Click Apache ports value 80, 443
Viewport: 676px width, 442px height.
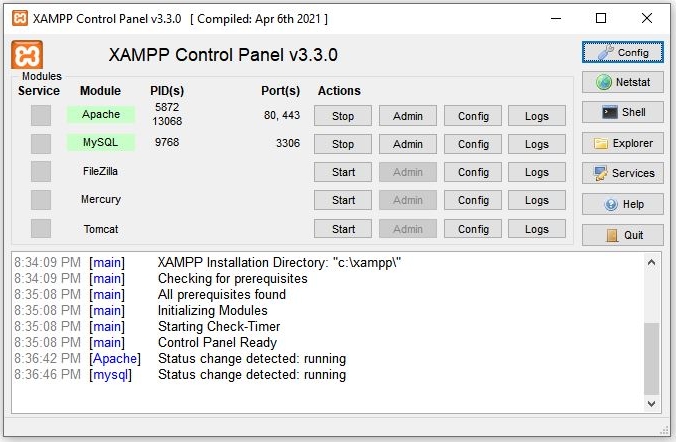pos(282,115)
